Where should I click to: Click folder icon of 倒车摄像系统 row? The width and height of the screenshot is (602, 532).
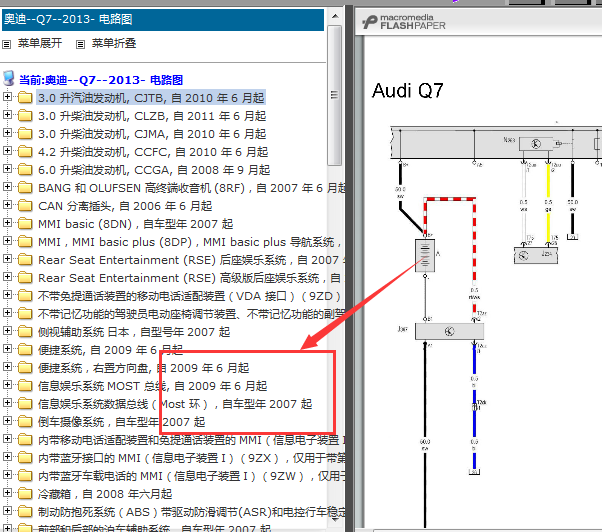[x=25, y=422]
